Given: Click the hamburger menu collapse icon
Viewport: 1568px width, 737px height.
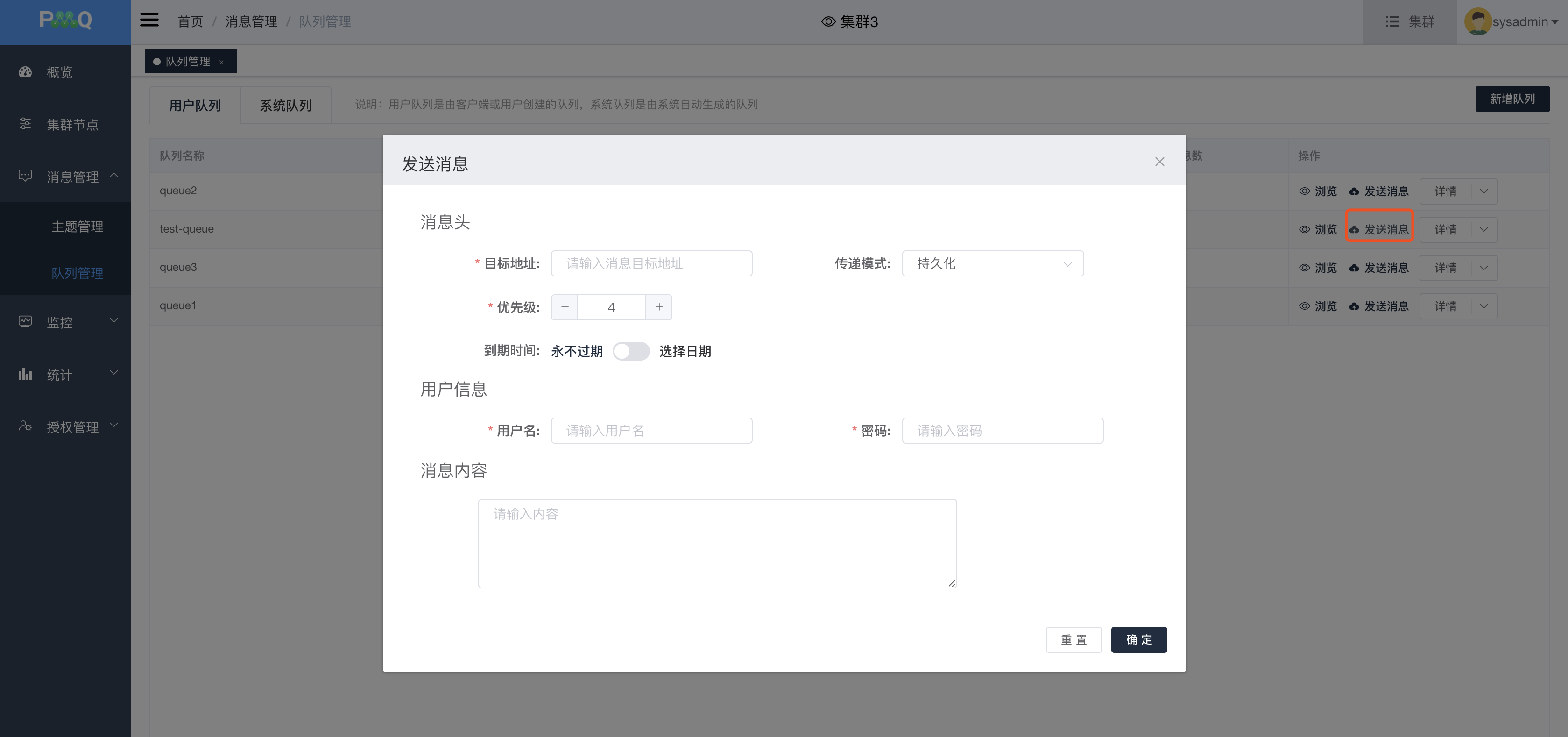Looking at the screenshot, I should [149, 21].
